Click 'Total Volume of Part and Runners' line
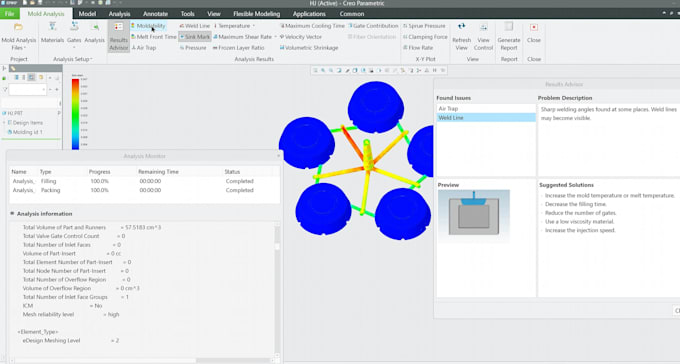This screenshot has width=680, height=364. 92,227
